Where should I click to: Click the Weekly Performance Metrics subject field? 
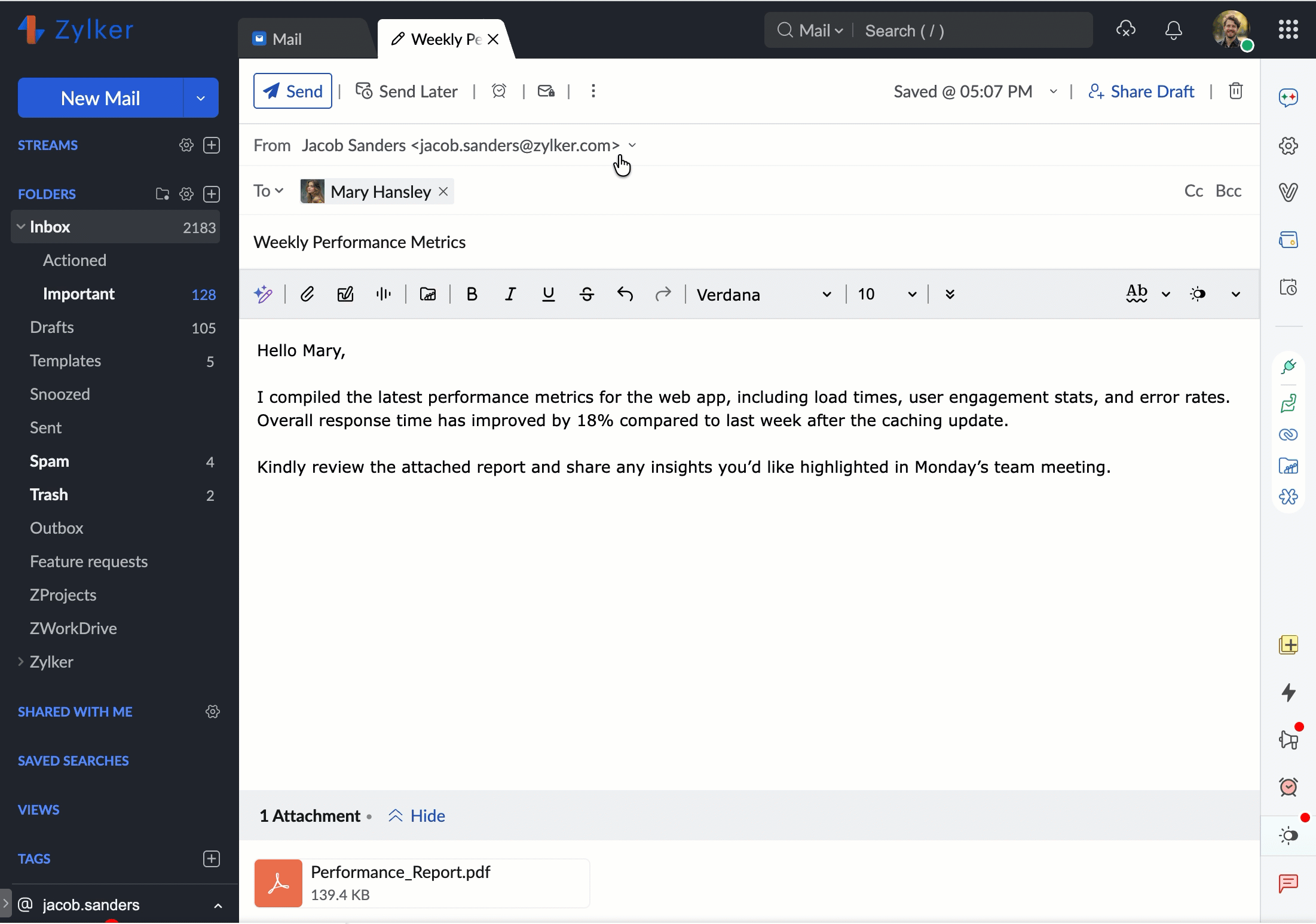tap(749, 242)
